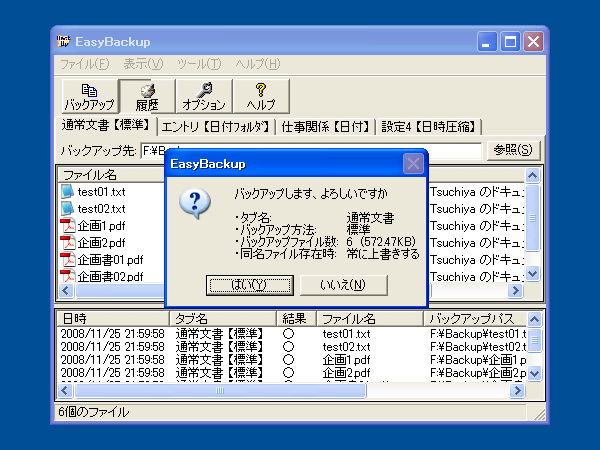Click file list scroll up arrow
Screen dimensions: 600x450
[x=532, y=176]
